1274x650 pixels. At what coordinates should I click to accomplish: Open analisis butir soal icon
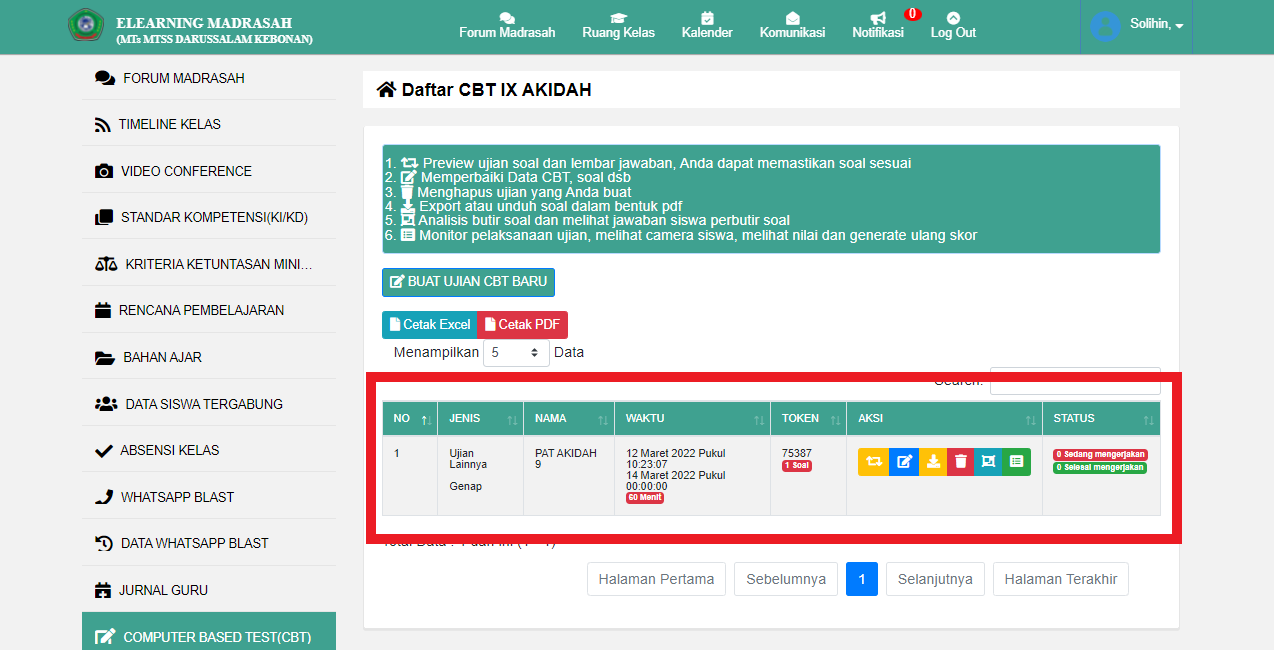(x=988, y=461)
